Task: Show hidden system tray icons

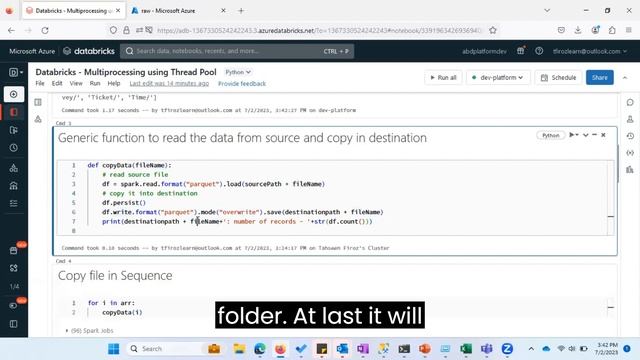Action: 531,349
